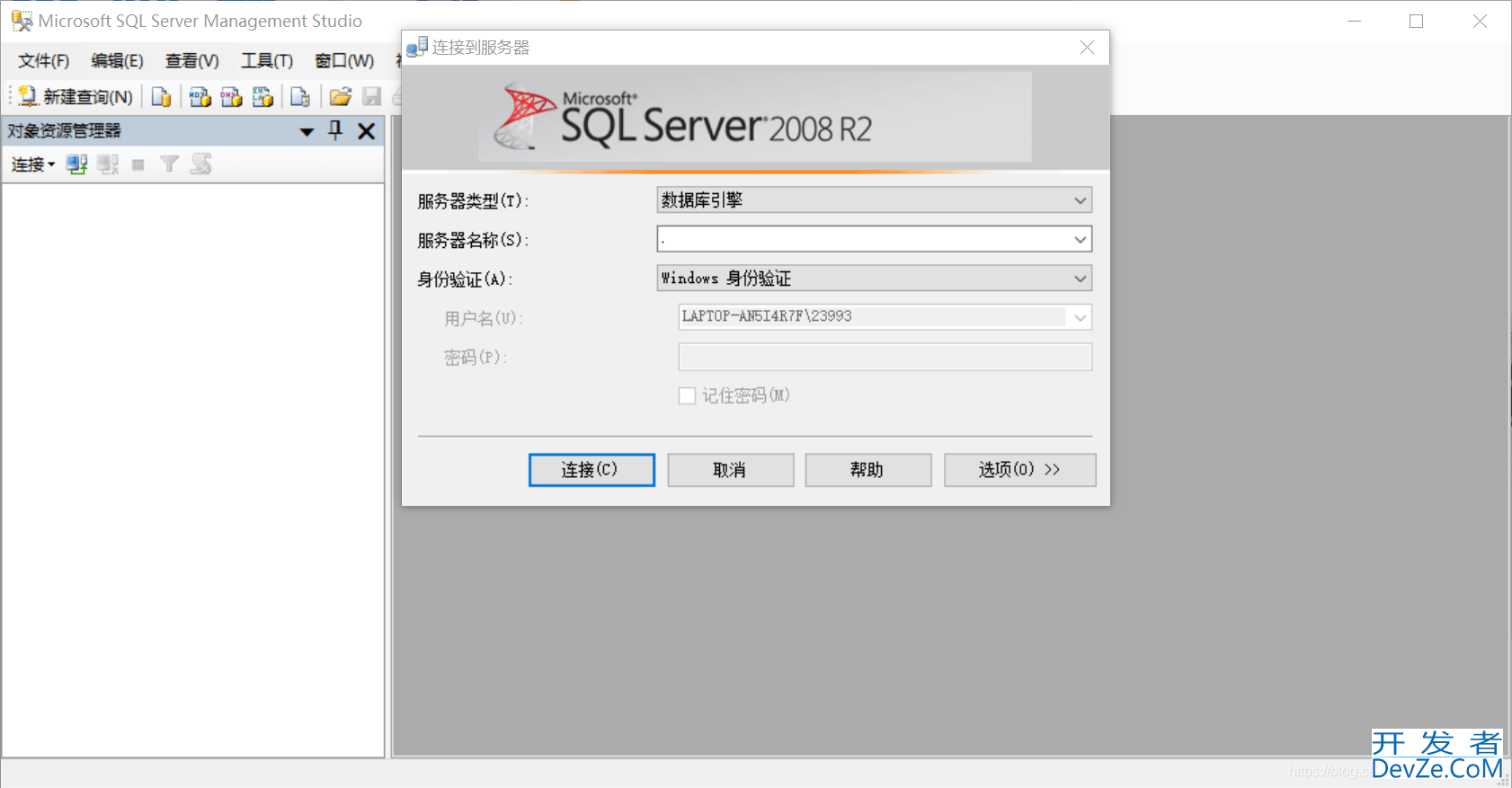This screenshot has height=788, width=1512.
Task: Open the 连接 dropdown in Object Explorer
Action: point(33,164)
